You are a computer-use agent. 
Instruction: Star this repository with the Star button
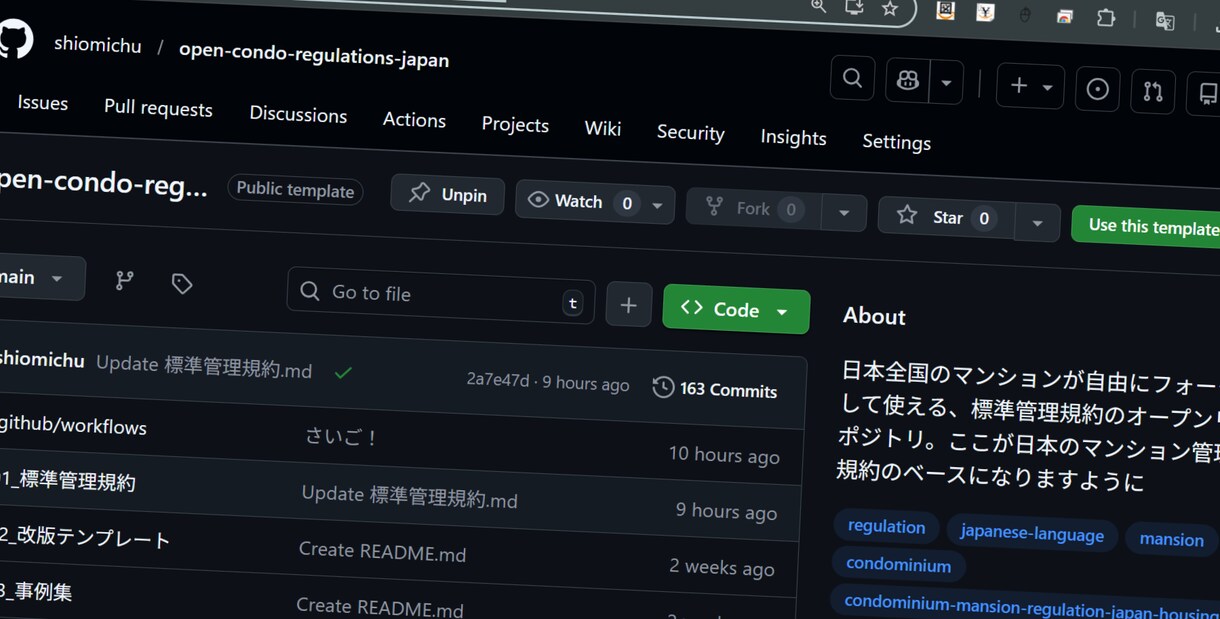point(946,217)
